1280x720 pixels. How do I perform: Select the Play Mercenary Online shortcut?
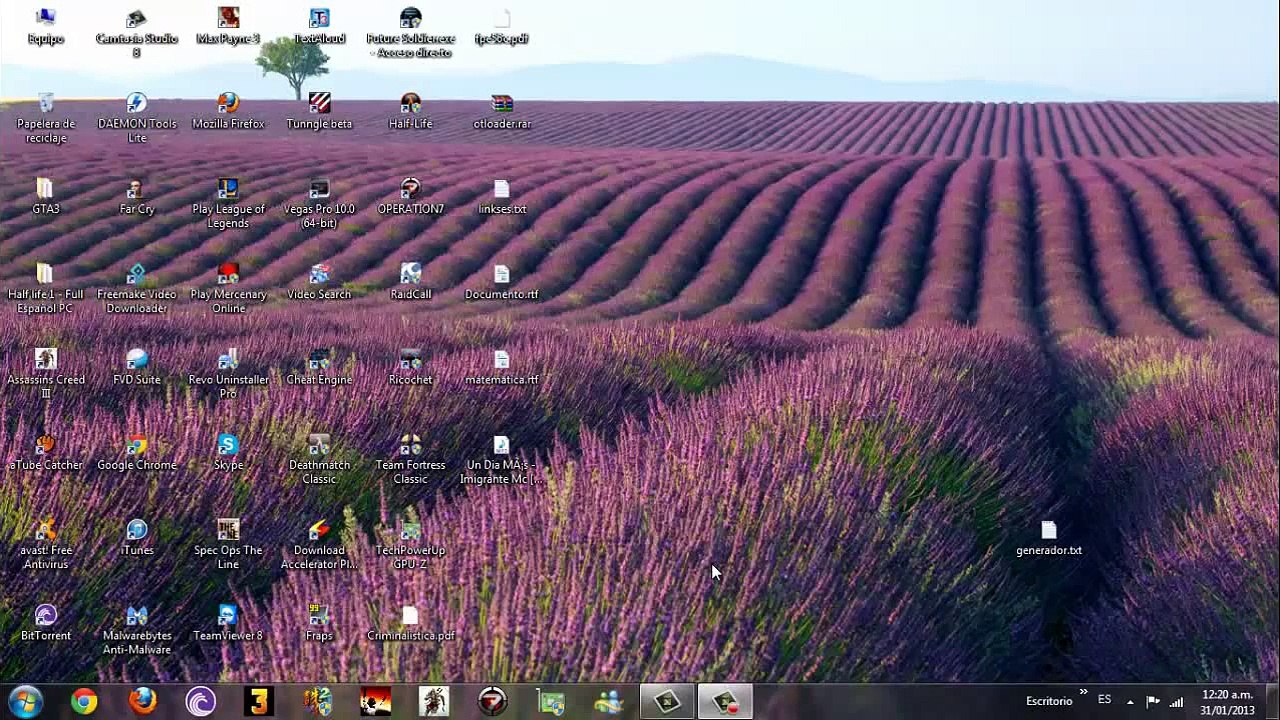[x=228, y=288]
